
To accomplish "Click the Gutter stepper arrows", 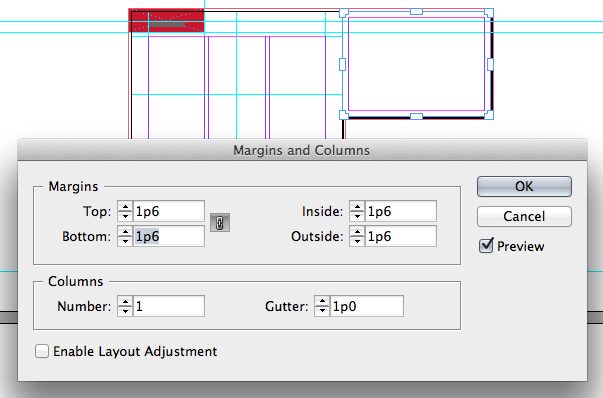I will [322, 306].
